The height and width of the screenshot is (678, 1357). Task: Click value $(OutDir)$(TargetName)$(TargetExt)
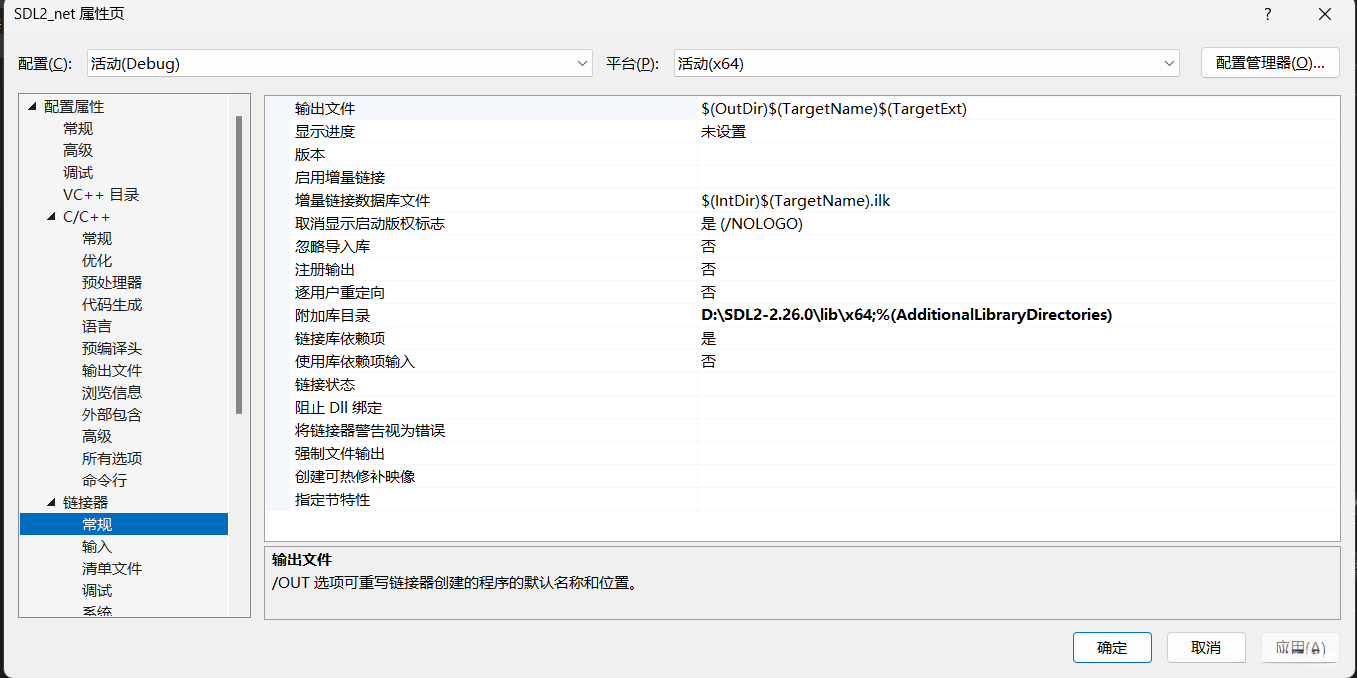tap(834, 108)
